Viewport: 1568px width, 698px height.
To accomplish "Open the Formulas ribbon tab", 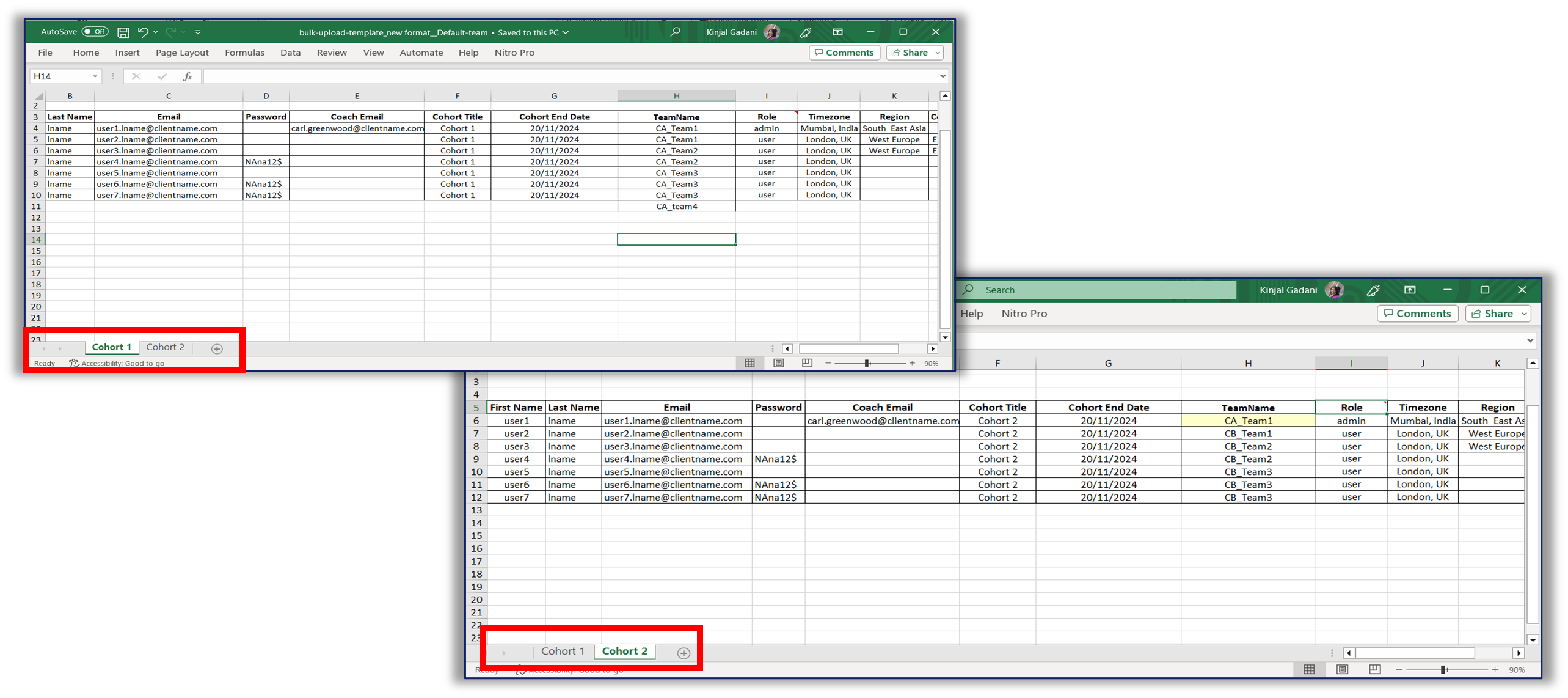I will pyautogui.click(x=244, y=53).
